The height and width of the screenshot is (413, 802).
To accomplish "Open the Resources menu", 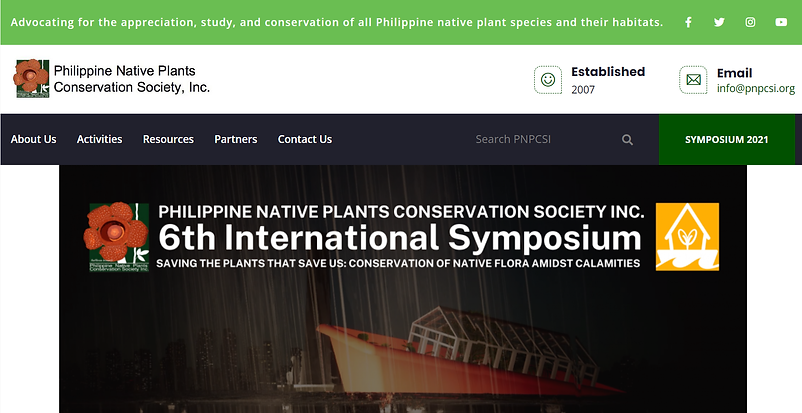I will coord(168,139).
